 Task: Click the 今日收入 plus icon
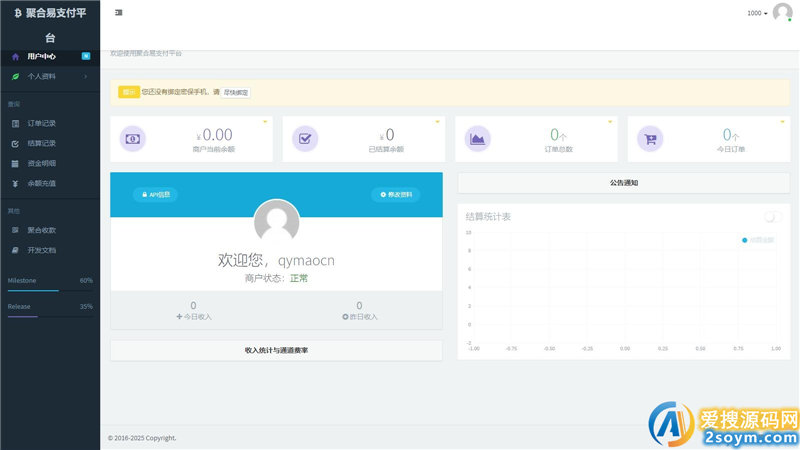pos(179,317)
